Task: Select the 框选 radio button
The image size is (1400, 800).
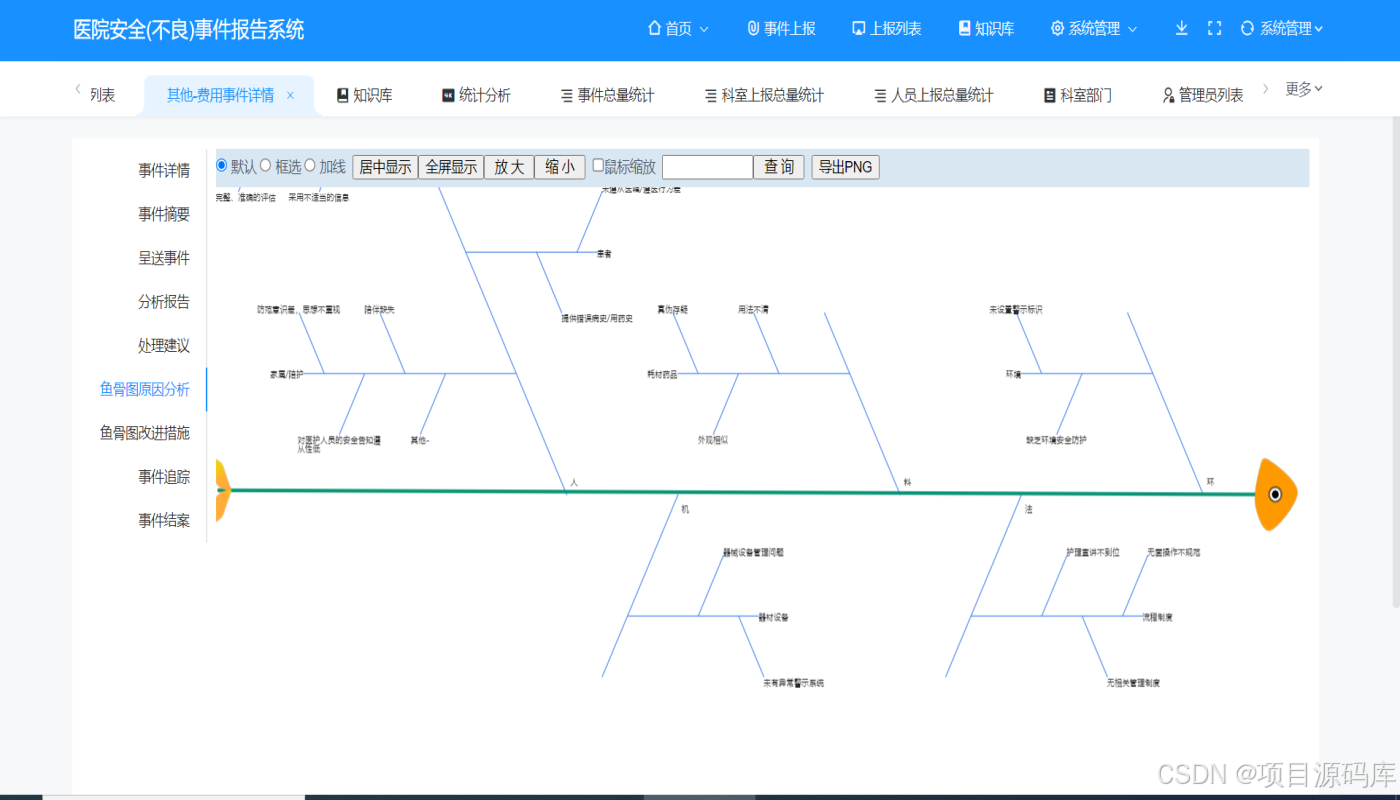Action: point(266,165)
